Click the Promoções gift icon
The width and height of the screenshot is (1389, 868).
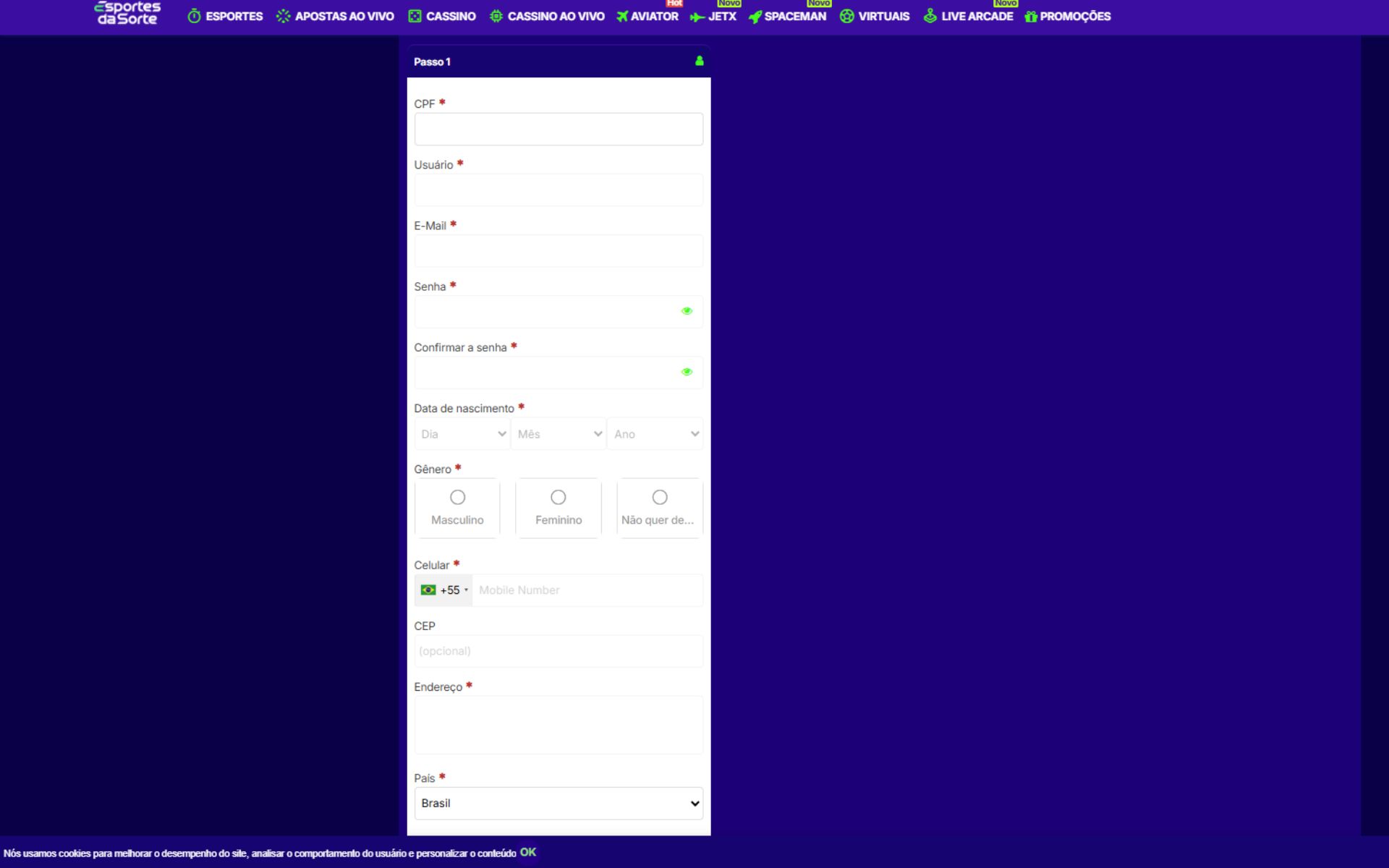[x=1031, y=16]
